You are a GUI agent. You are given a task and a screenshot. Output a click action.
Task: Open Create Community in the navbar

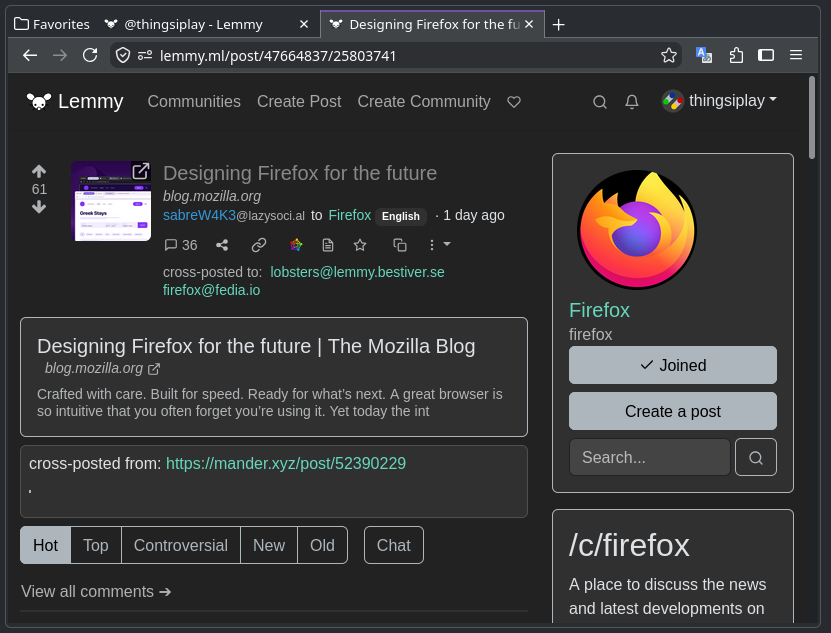[424, 101]
